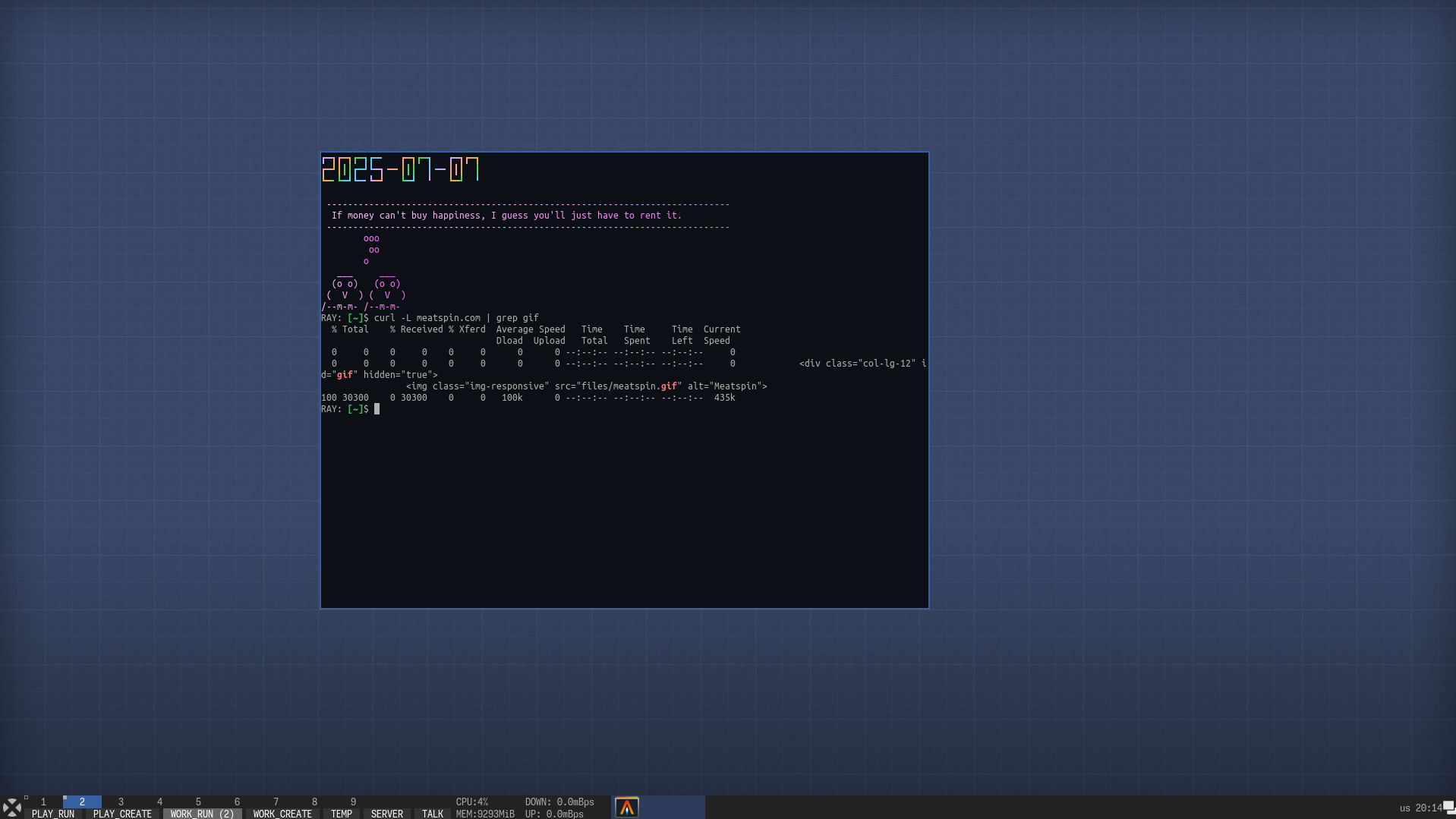The image size is (1456, 819).
Task: Click the DOWN: 0.0mBps network readout
Action: click(559, 802)
